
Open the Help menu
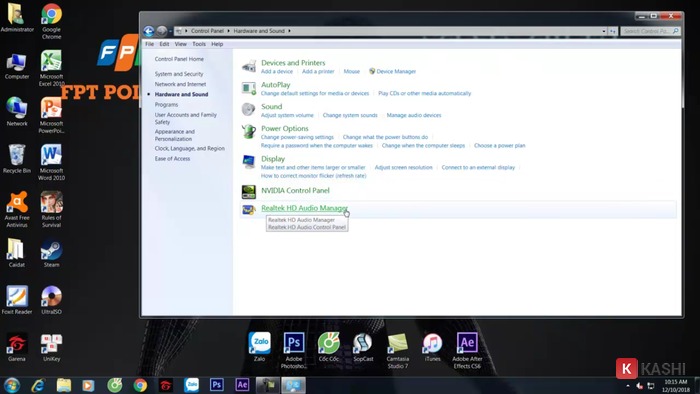point(217,44)
